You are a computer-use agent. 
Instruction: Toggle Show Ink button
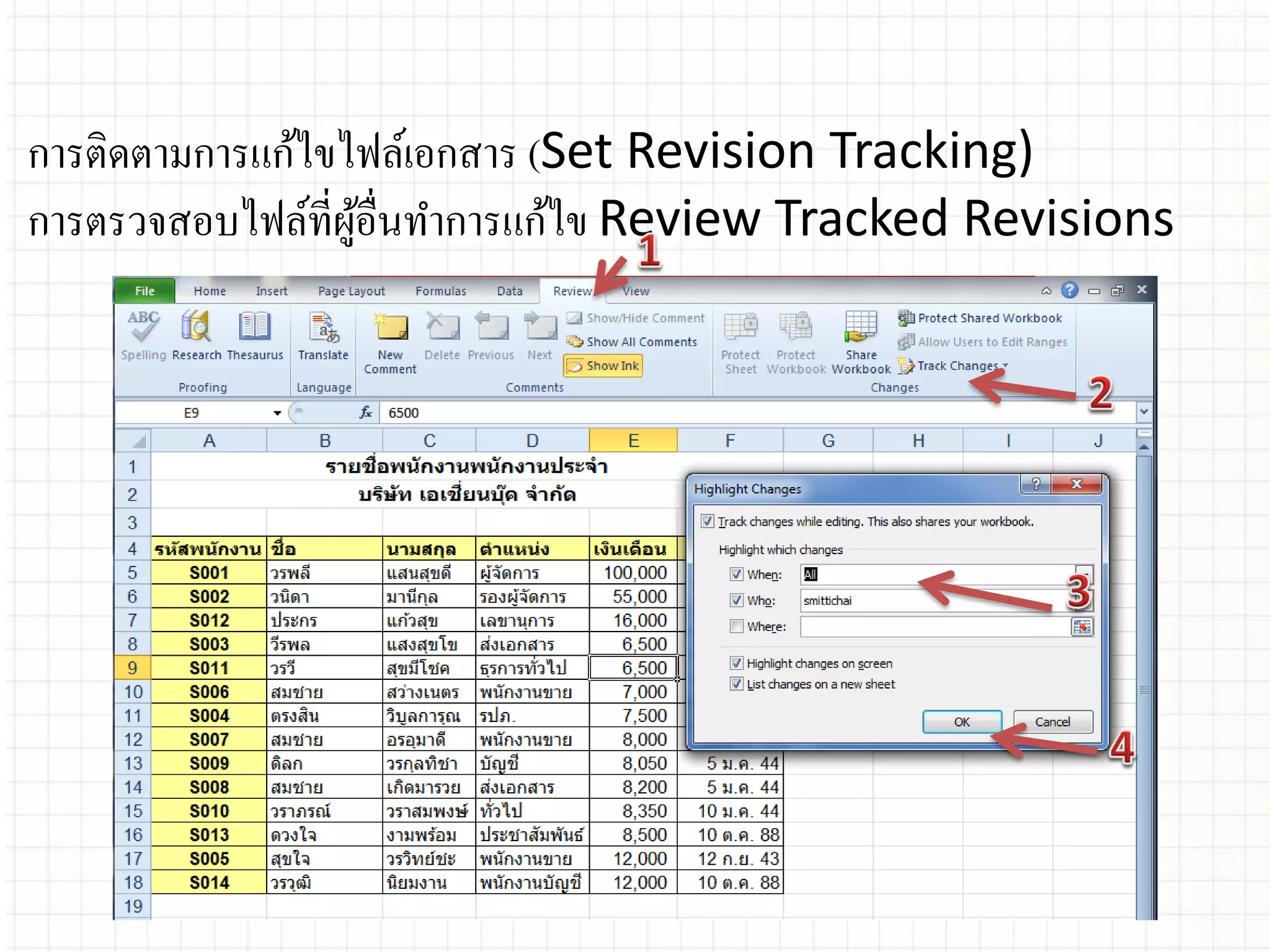pyautogui.click(x=603, y=366)
